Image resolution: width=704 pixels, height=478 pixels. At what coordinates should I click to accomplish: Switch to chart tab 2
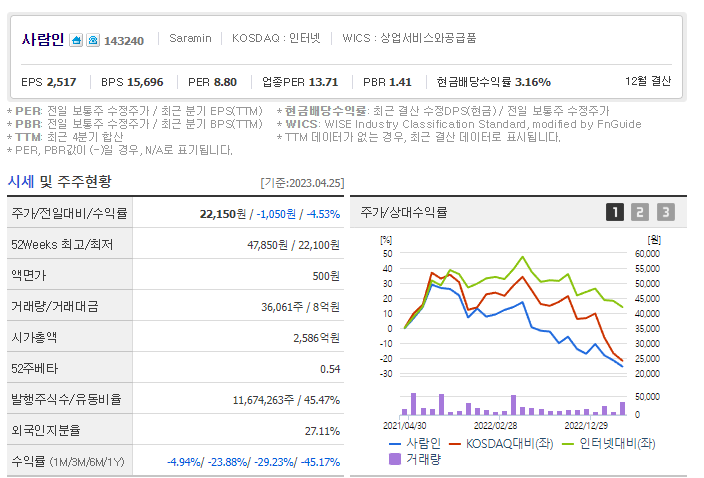click(x=640, y=212)
